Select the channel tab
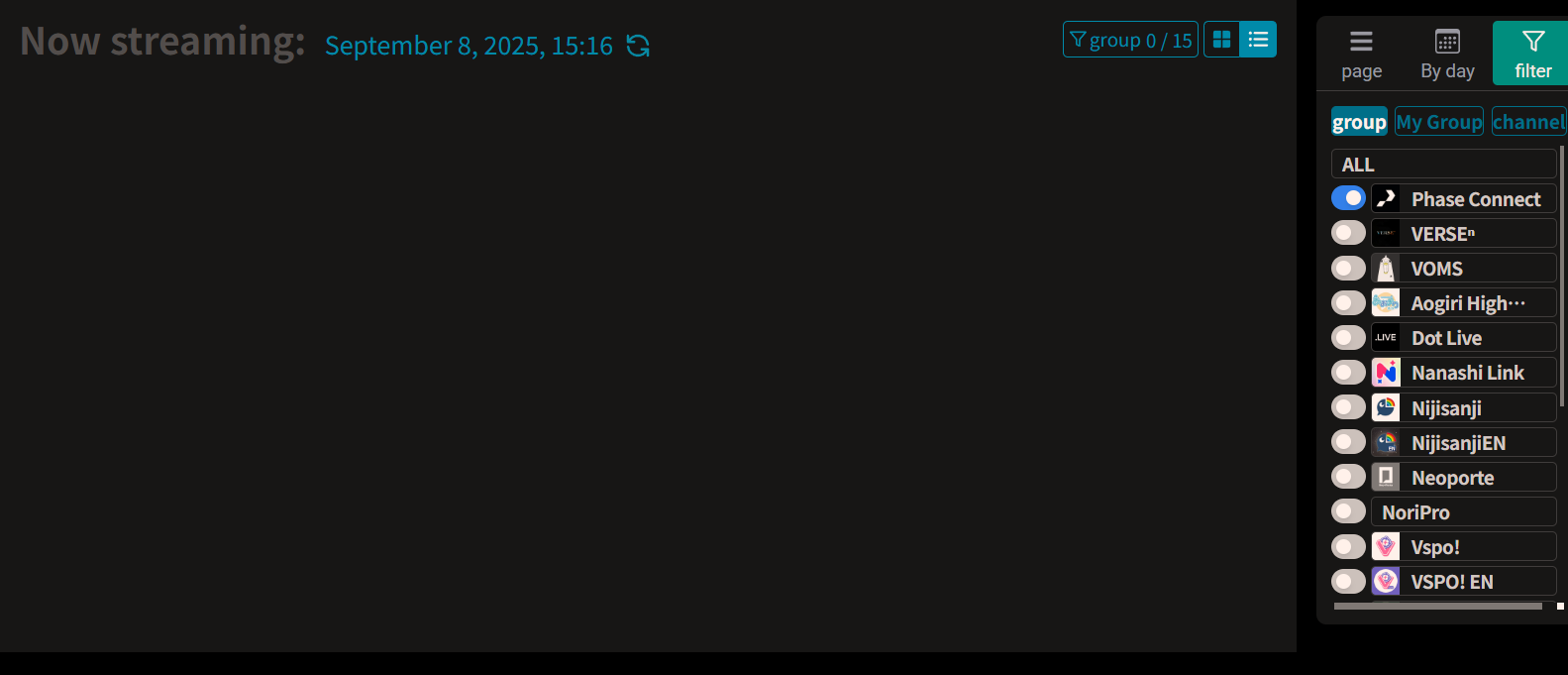The image size is (1568, 675). pos(1528,122)
